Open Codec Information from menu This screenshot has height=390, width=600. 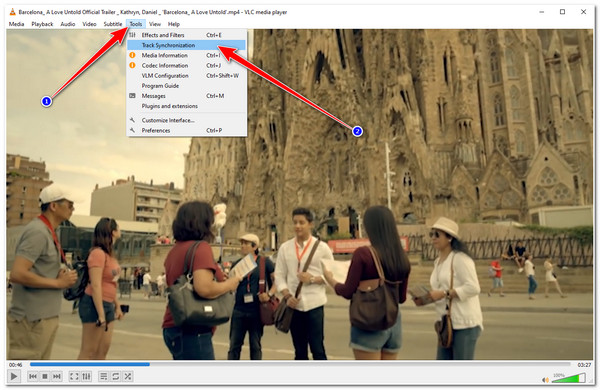coord(187,65)
